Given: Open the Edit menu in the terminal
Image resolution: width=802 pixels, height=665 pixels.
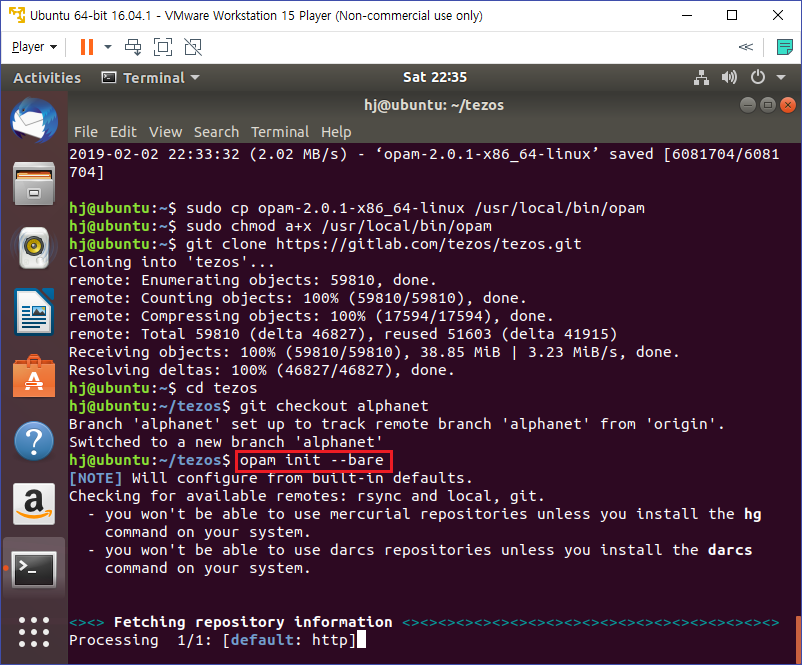Looking at the screenshot, I should tap(123, 132).
